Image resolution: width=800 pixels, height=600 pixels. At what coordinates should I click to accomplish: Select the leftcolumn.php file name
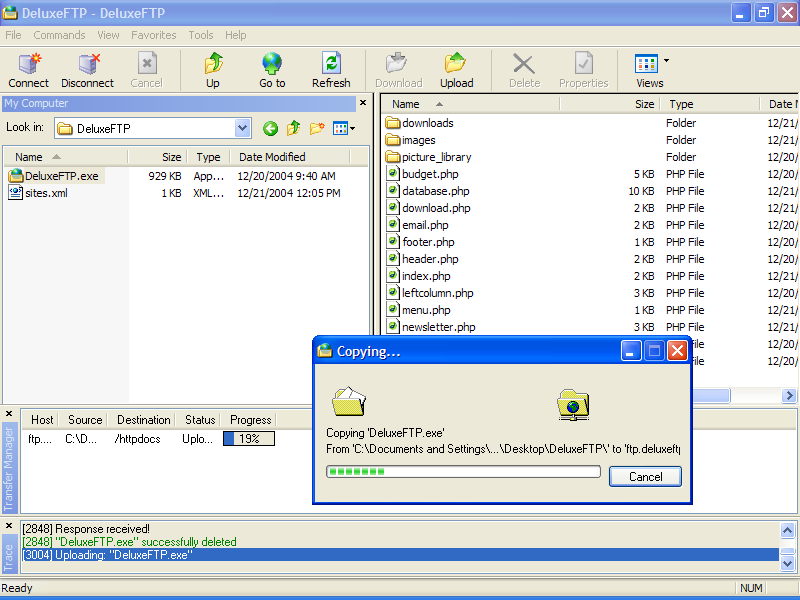438,293
